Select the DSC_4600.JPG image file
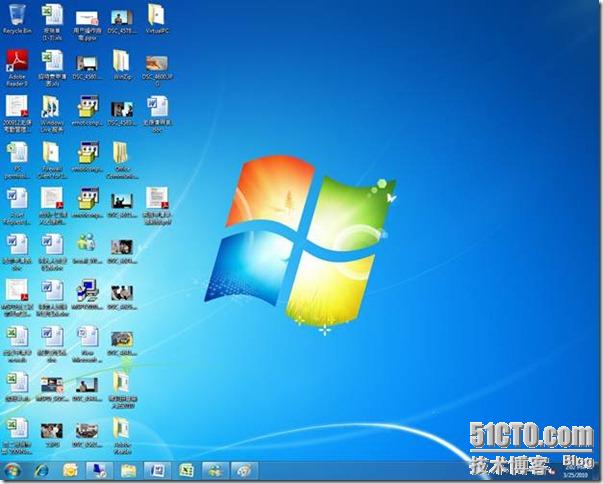 (157, 69)
